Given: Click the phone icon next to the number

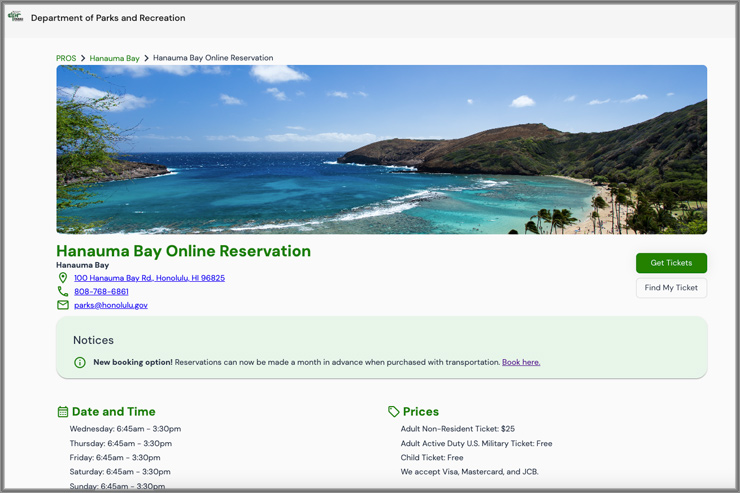Looking at the screenshot, I should (63, 292).
